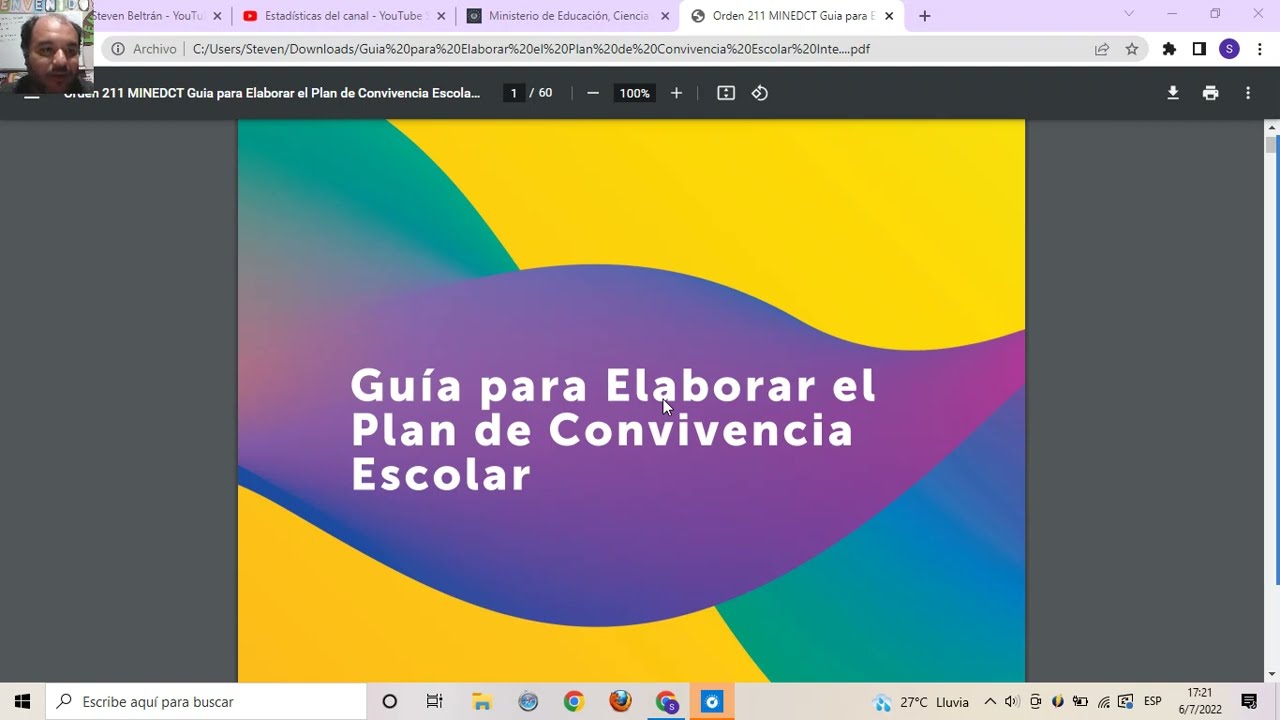This screenshot has width=1280, height=720.
Task: Fit PDF to page width
Action: click(x=726, y=93)
